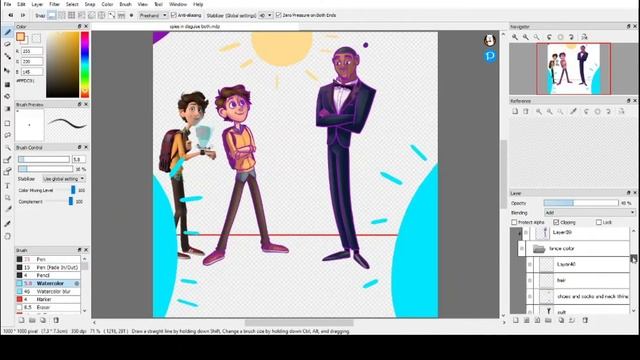
Task: Open the Blending mode dropdown
Action: [590, 213]
